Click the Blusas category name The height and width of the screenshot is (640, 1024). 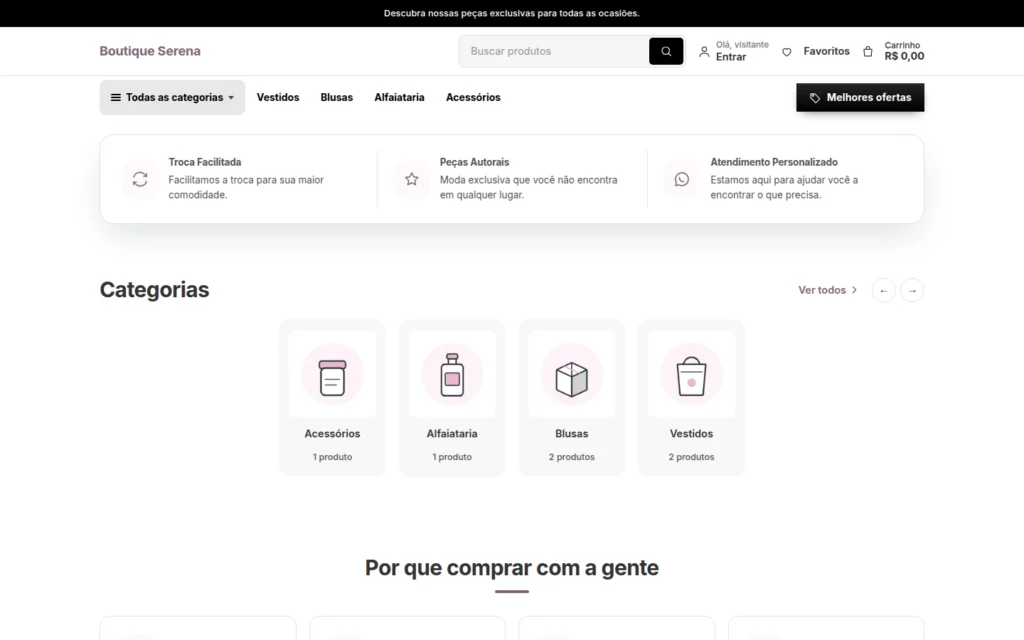[571, 434]
